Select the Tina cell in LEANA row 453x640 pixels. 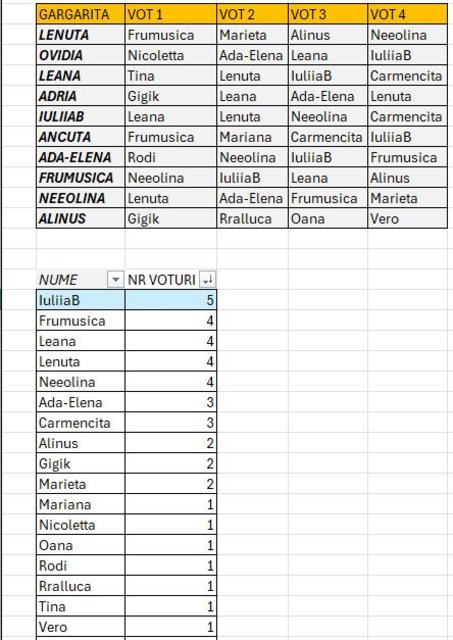171,76
